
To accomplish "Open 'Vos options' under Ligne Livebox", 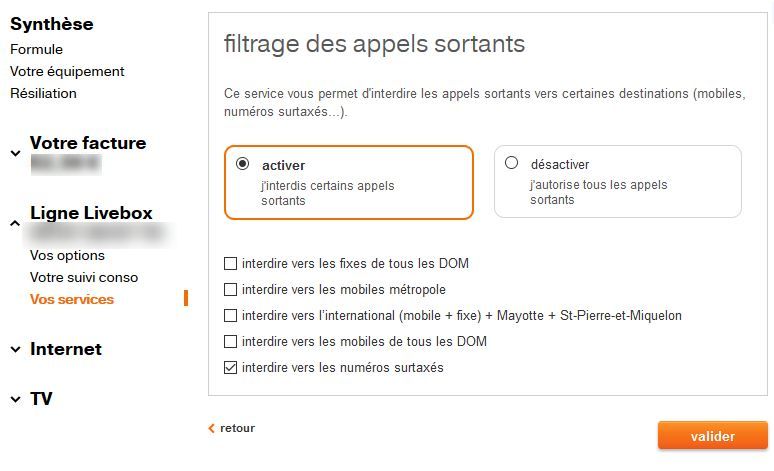I will tap(67, 255).
